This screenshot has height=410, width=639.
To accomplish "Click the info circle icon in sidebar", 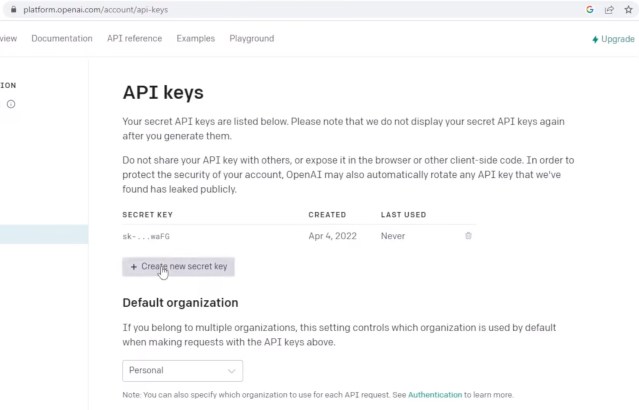I will (10, 104).
